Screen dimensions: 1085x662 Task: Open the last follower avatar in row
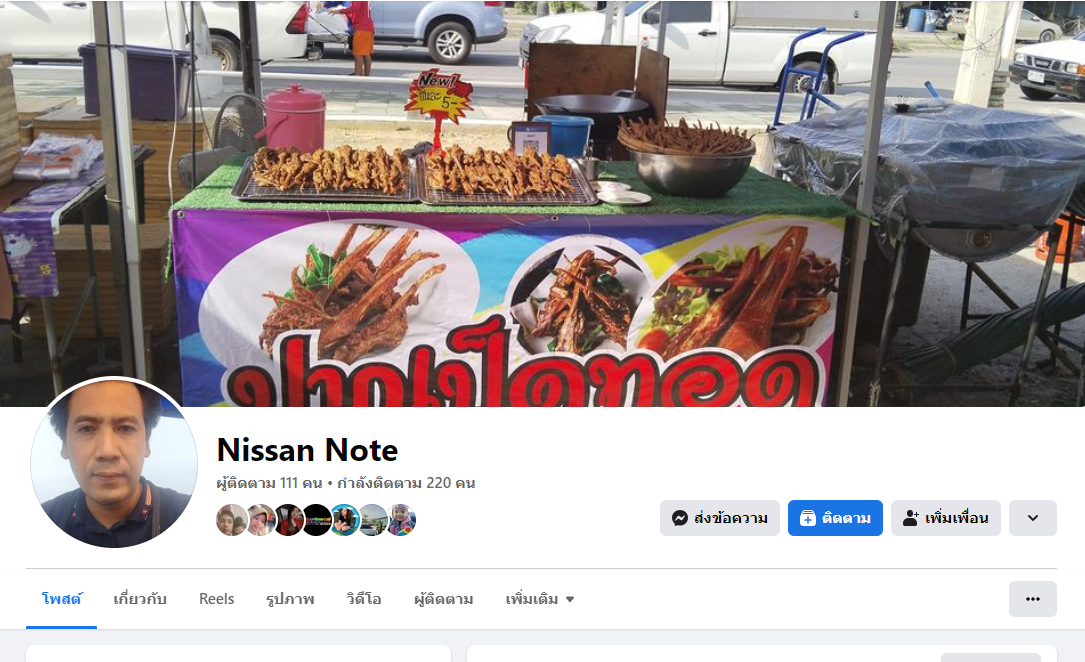(401, 520)
